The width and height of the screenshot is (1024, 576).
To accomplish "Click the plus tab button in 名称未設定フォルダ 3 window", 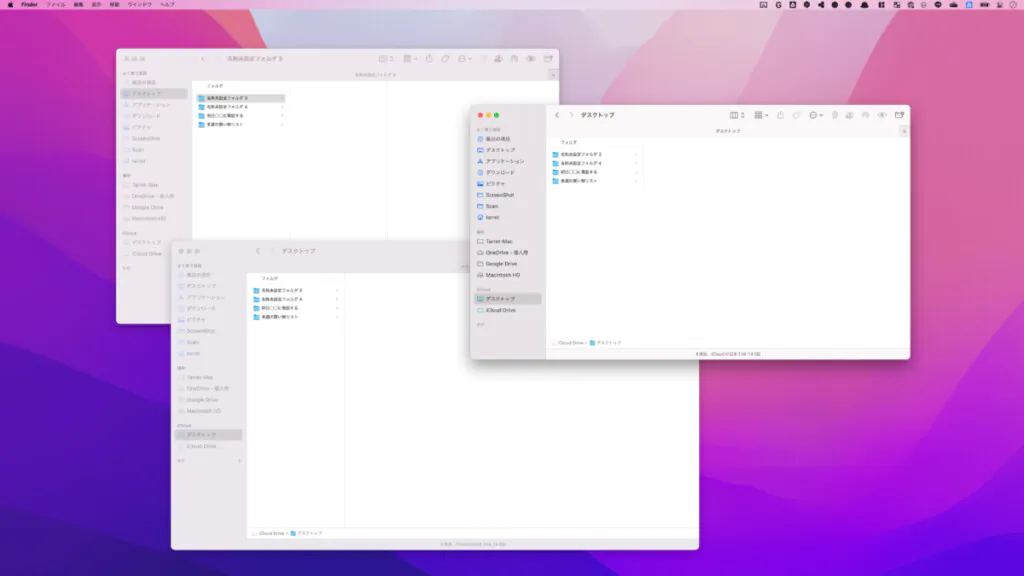I will tap(553, 75).
